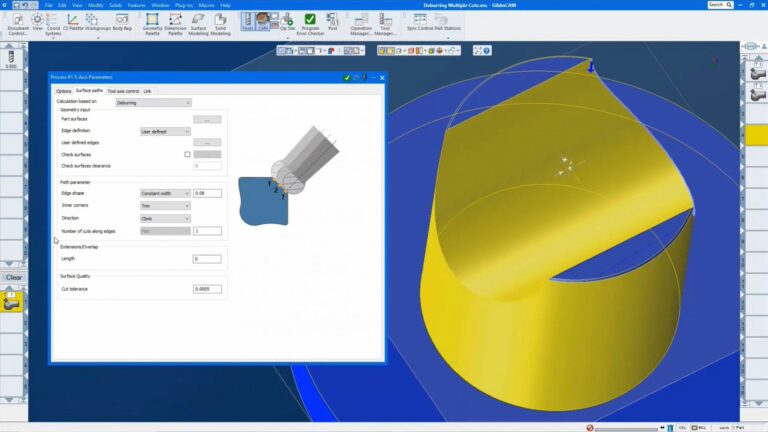Toggle the Check surfaces checkbox

[187, 154]
